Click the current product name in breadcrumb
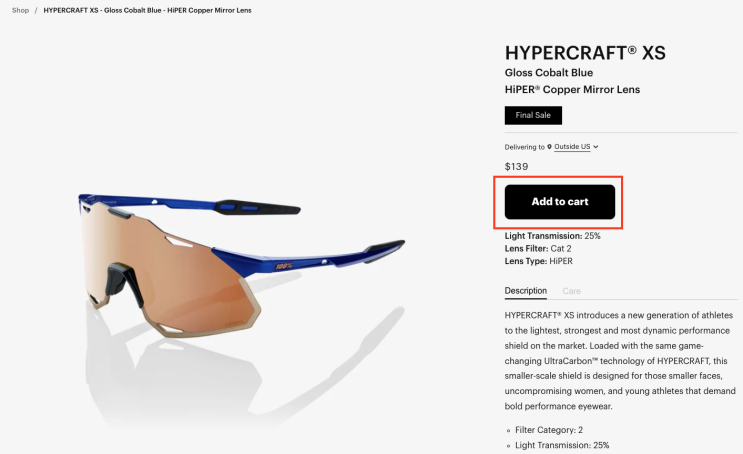This screenshot has height=454, width=743. [147, 10]
